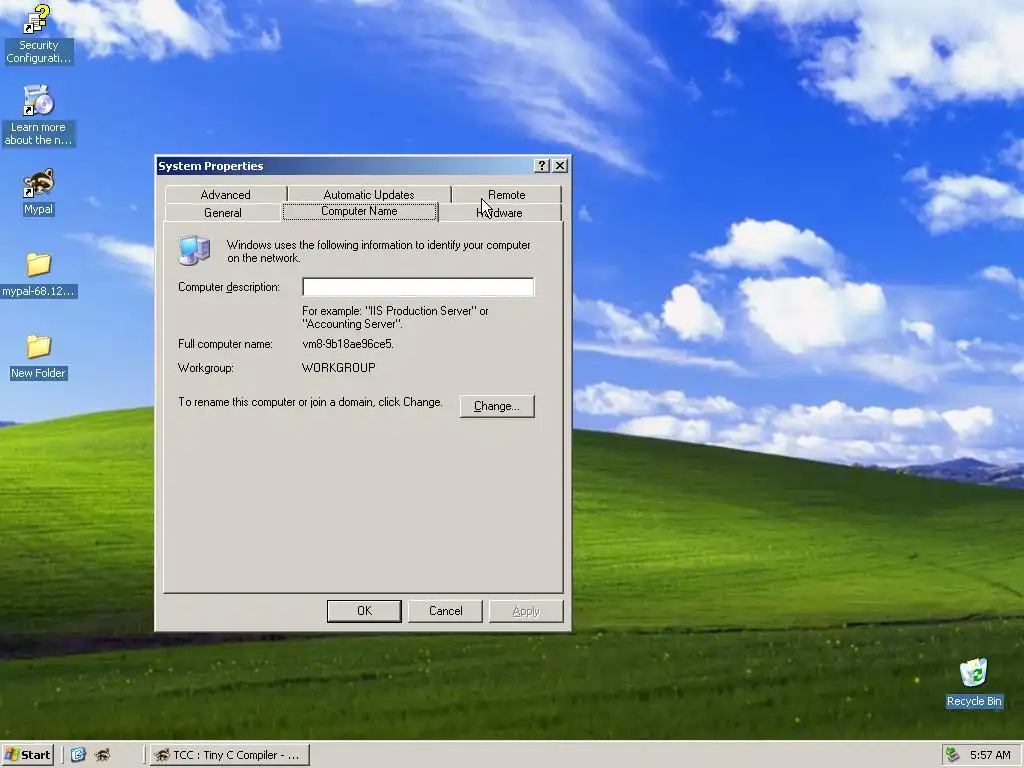Switch to the General tab
Image resolution: width=1024 pixels, height=768 pixels.
pyautogui.click(x=223, y=213)
